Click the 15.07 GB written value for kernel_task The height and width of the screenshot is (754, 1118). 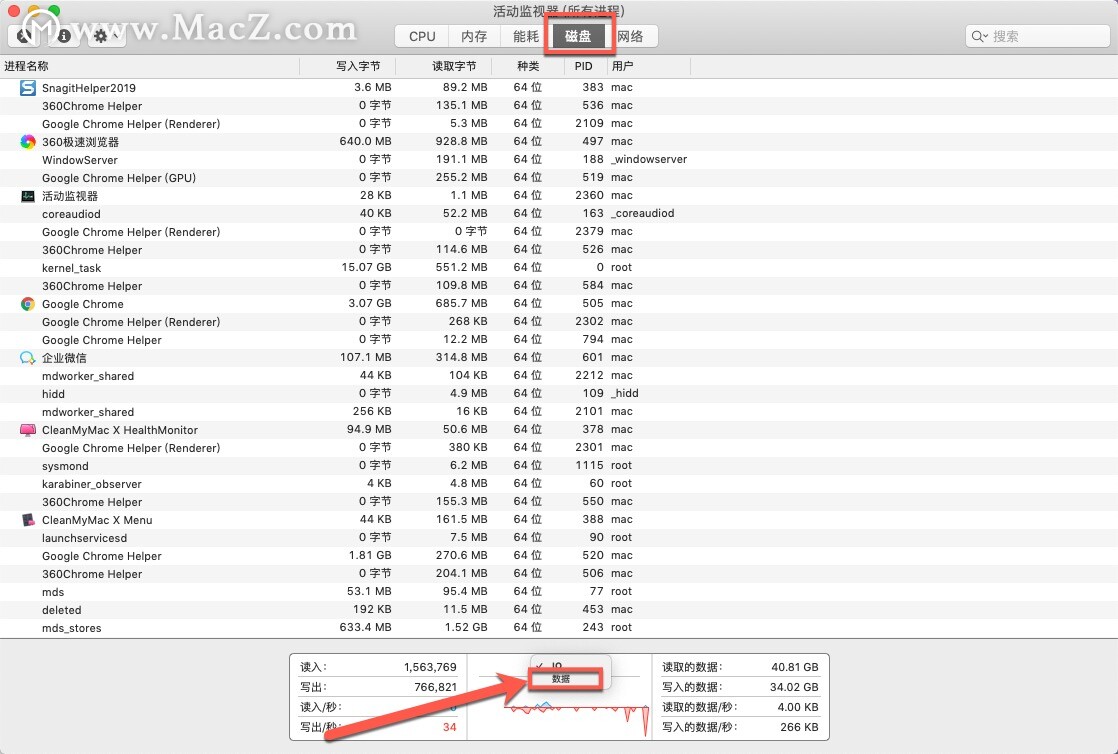click(366, 268)
